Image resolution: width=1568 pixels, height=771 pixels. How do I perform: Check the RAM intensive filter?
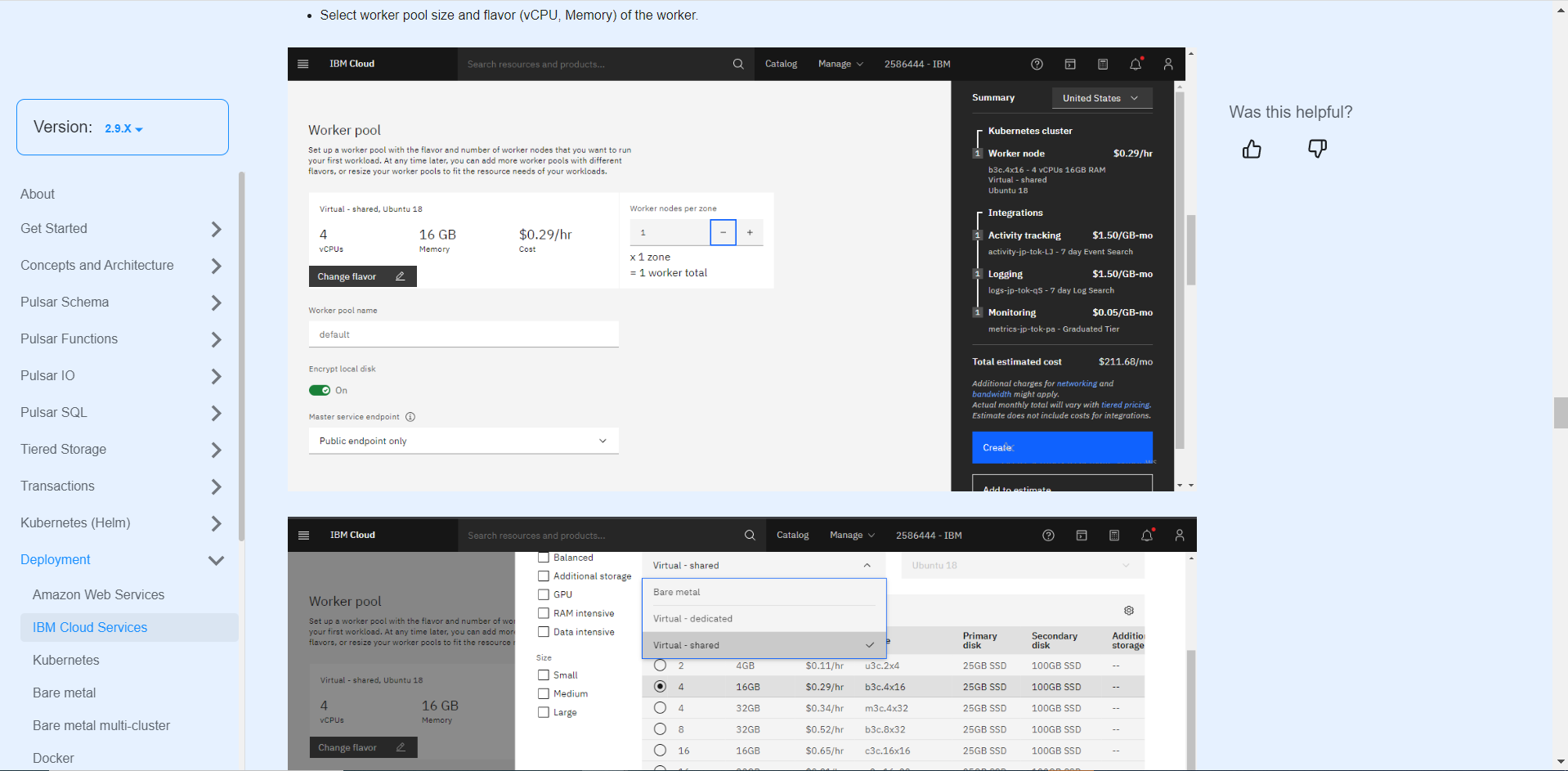(x=544, y=614)
